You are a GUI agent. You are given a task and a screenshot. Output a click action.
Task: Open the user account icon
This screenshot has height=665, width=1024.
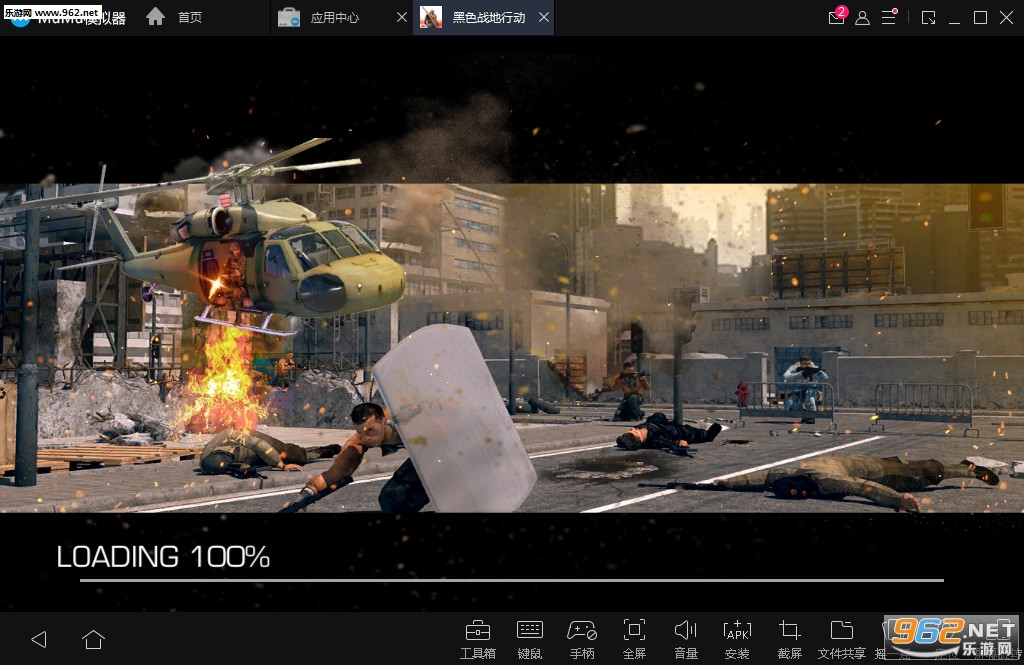862,18
